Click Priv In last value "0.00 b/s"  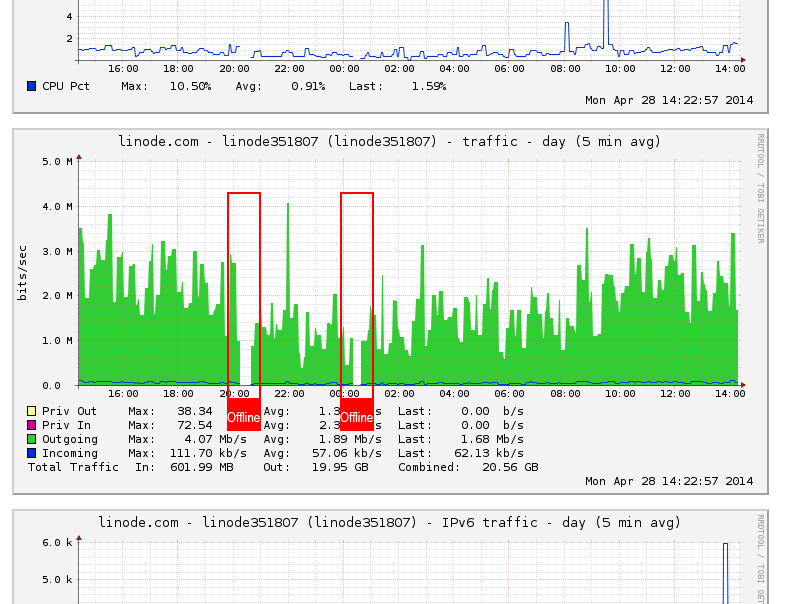tap(492, 425)
